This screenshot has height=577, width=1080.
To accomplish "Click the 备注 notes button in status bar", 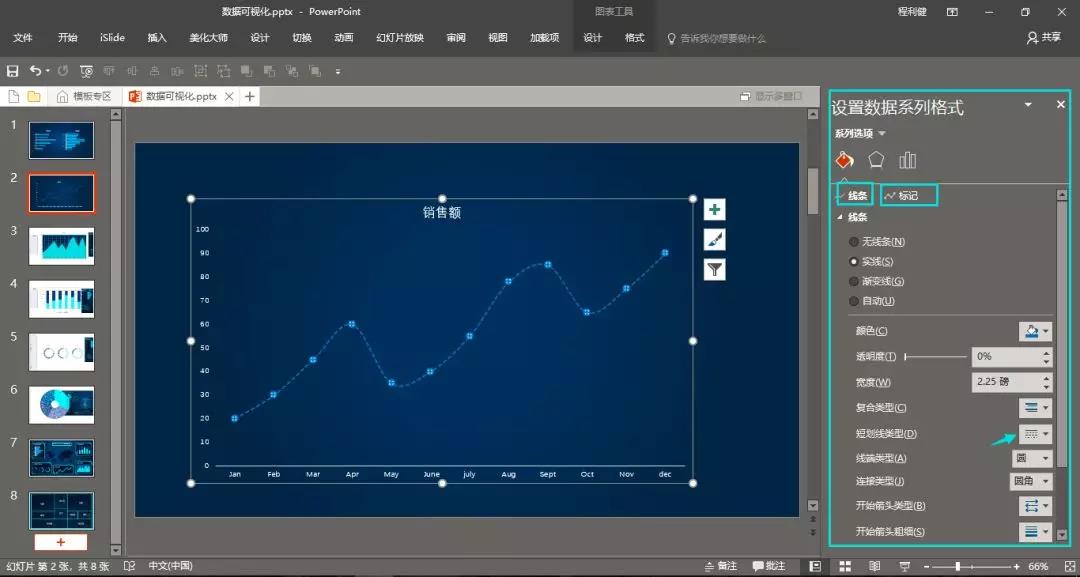I will click(720, 566).
